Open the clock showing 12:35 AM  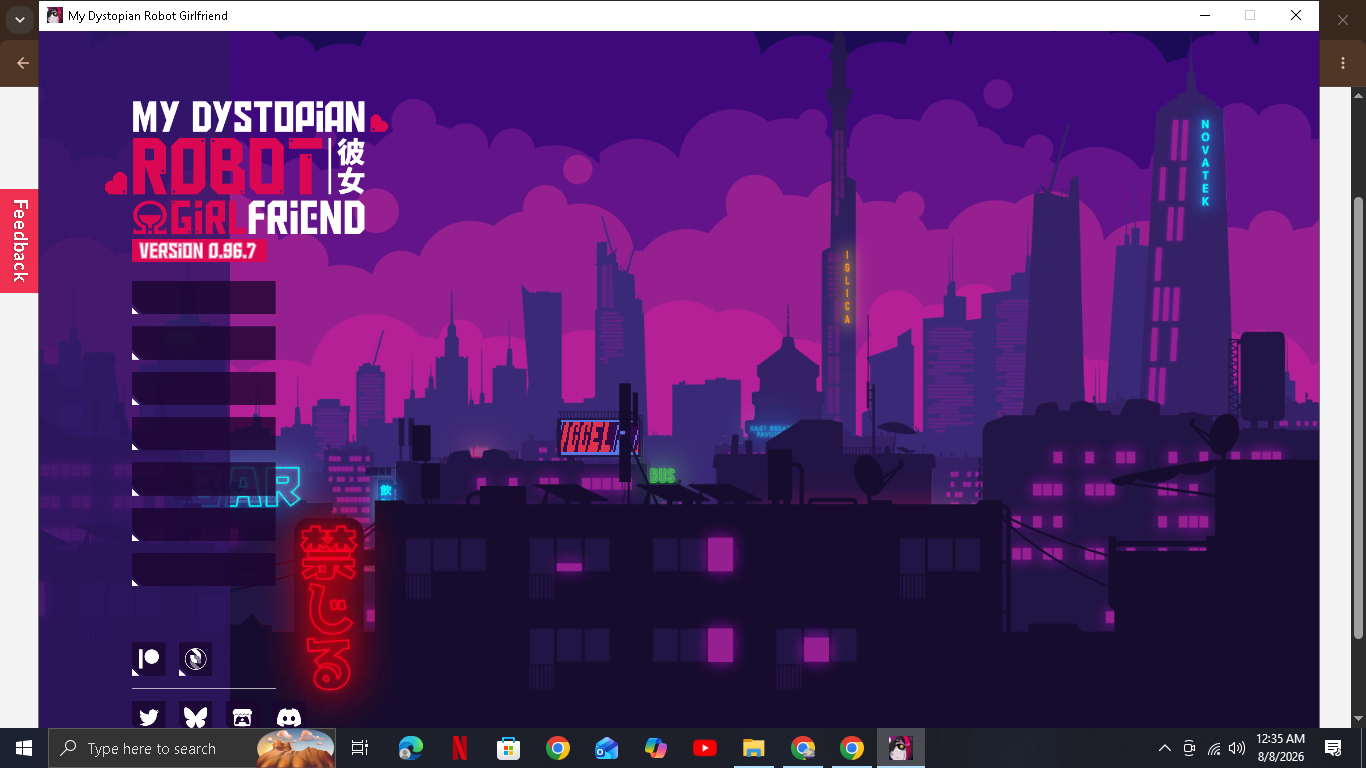(1280, 748)
